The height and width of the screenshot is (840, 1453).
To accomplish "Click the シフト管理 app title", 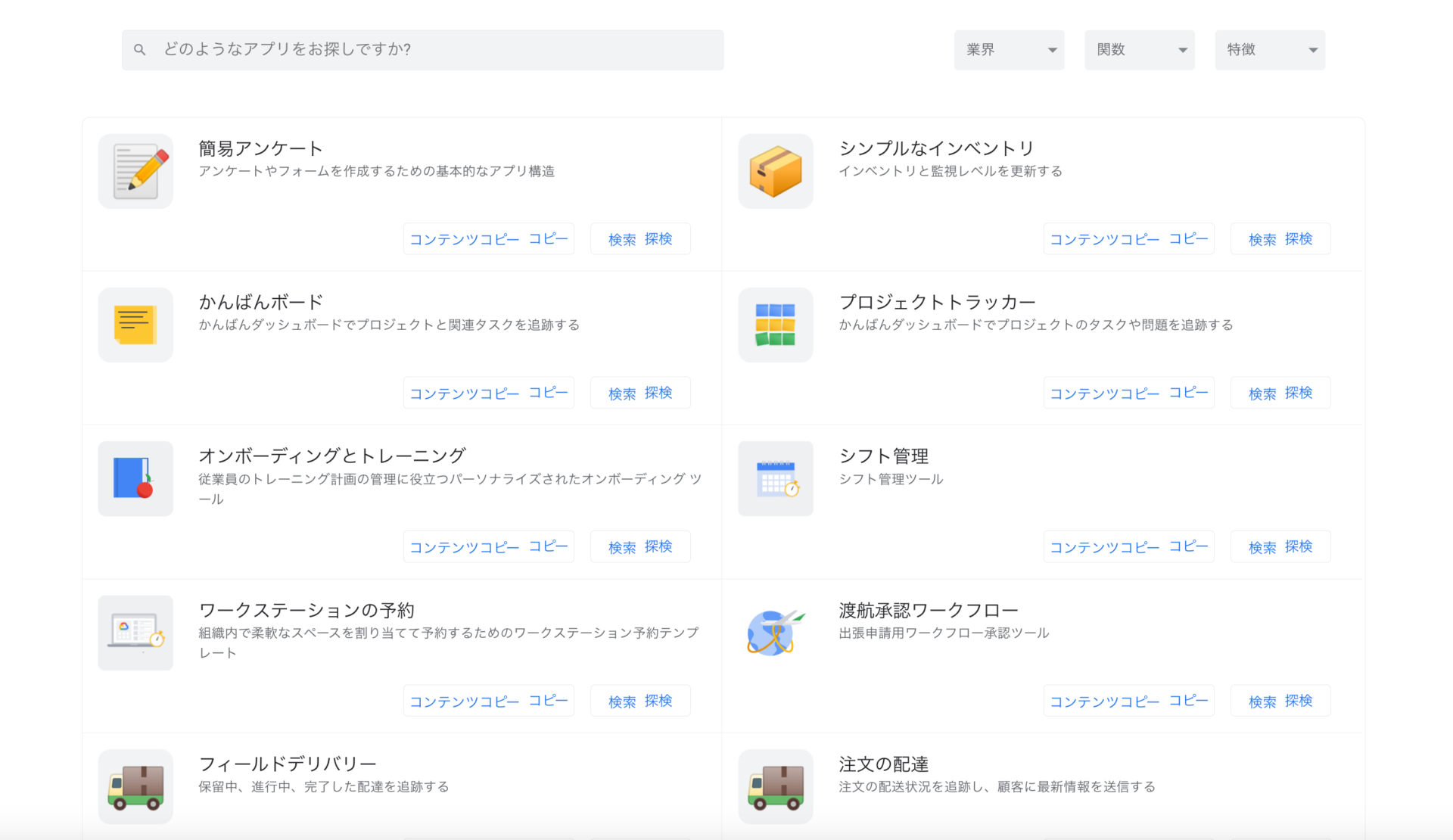I will (x=884, y=456).
